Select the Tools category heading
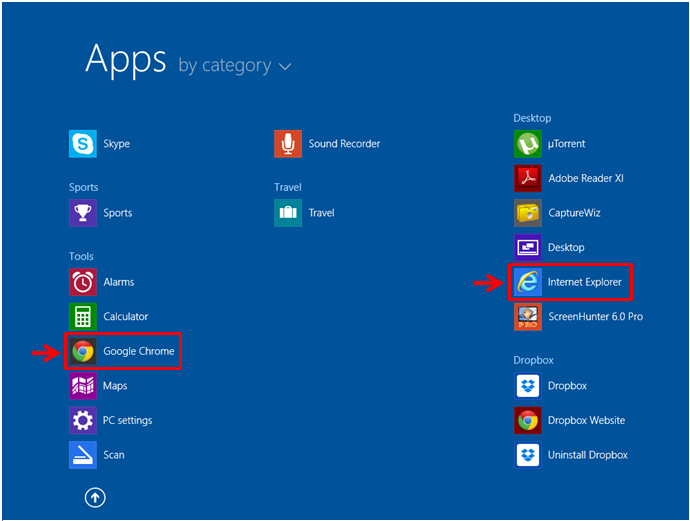The image size is (690, 521). (81, 256)
